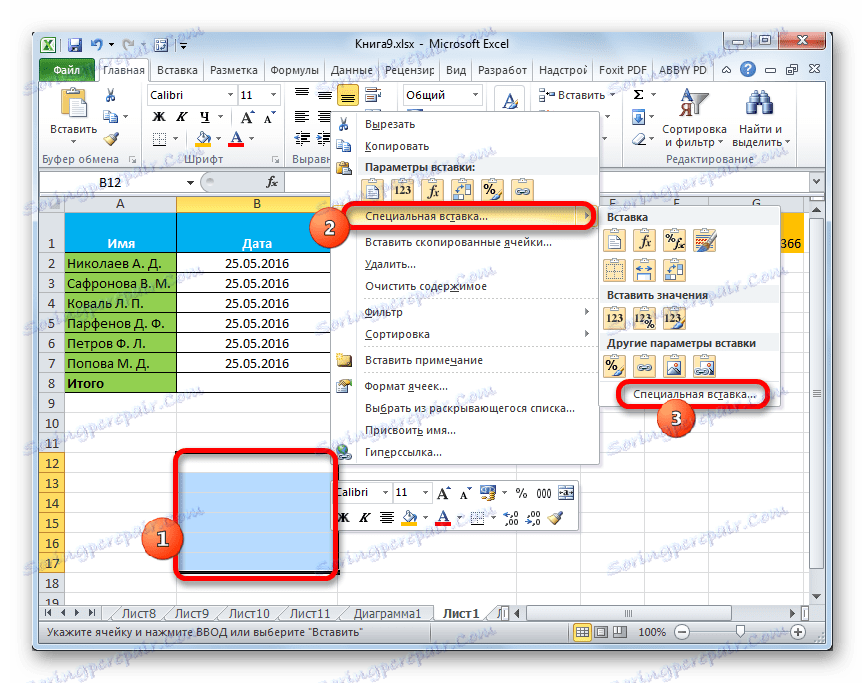Click the 'Вырезать' scissors icon in context menu

click(x=343, y=125)
